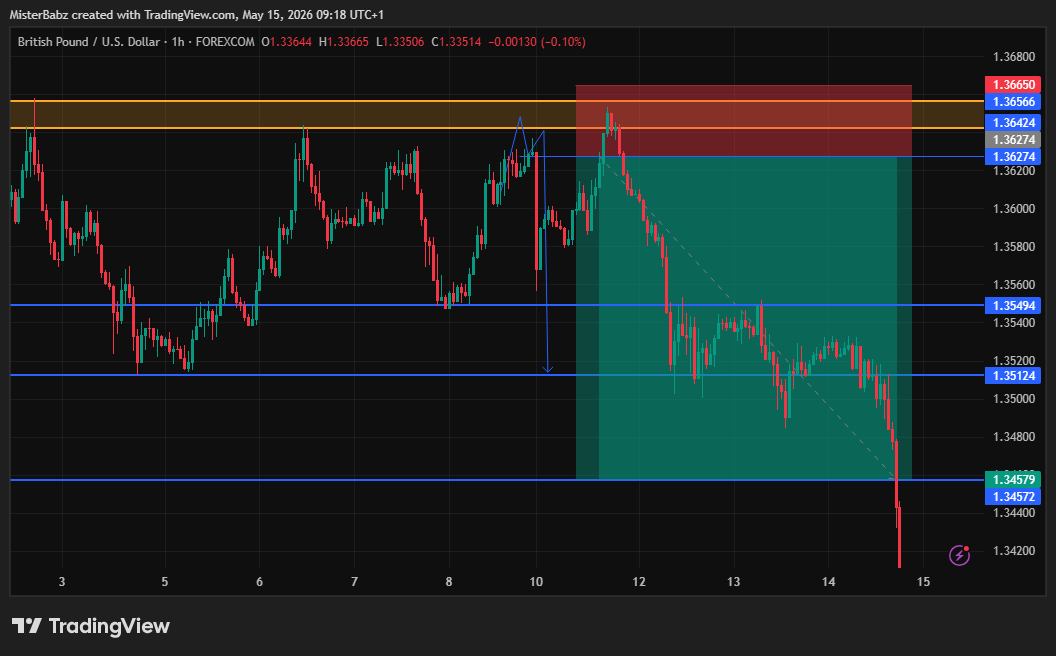The height and width of the screenshot is (656, 1056).
Task: Select the gray 1.36274 price label
Action: (1013, 139)
